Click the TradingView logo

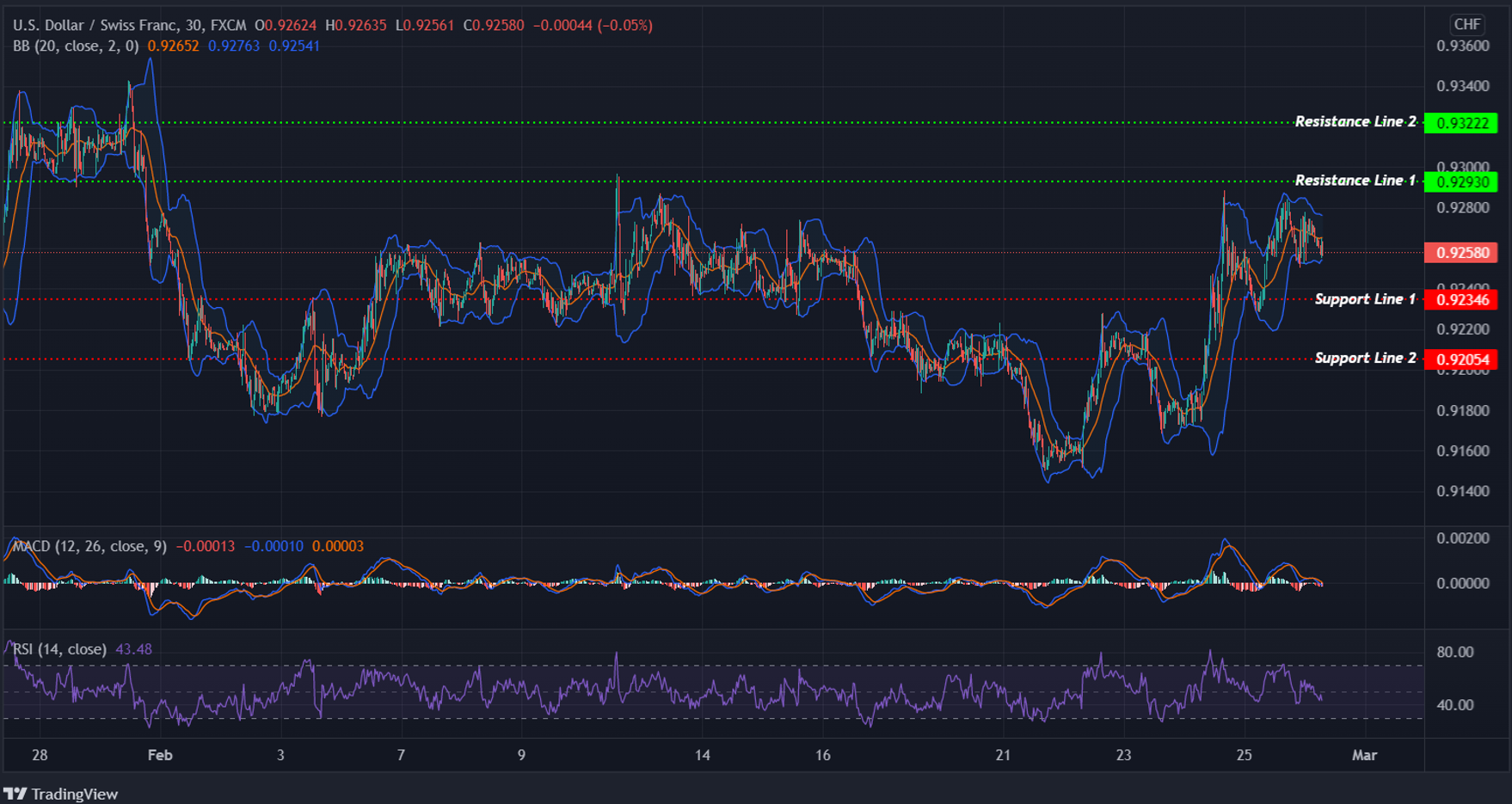(60, 794)
